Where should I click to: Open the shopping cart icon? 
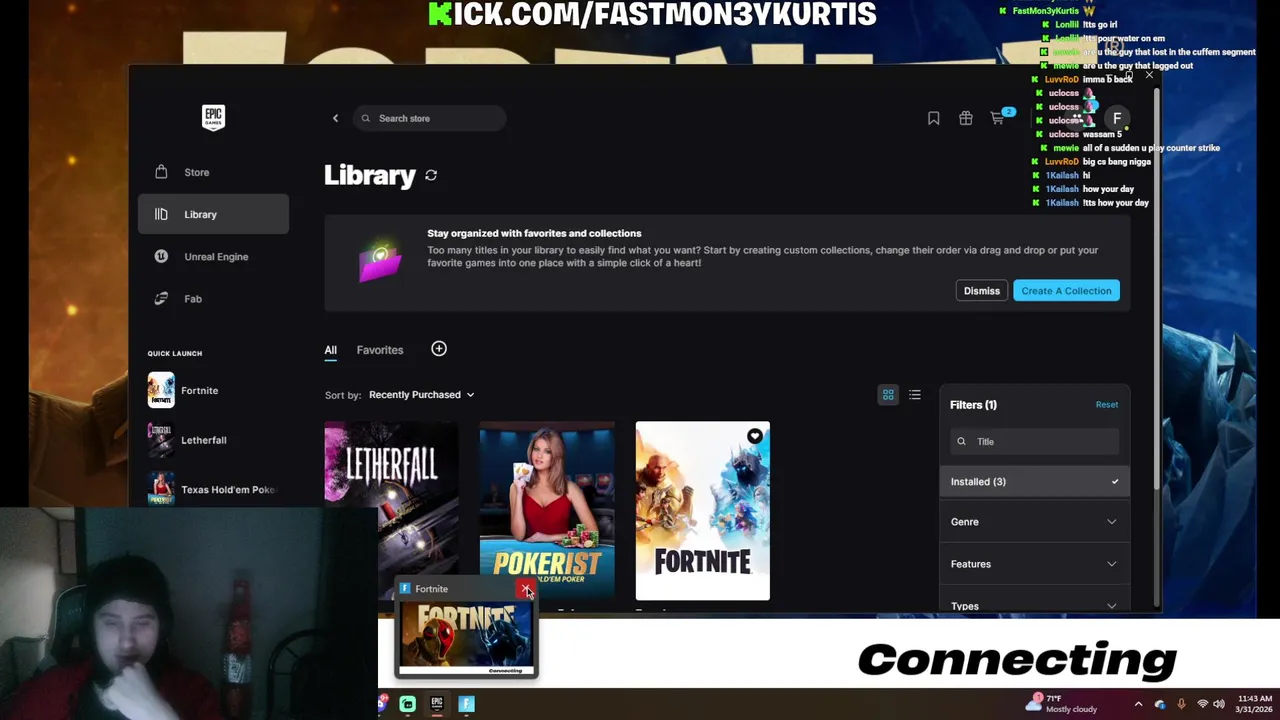[x=998, y=118]
